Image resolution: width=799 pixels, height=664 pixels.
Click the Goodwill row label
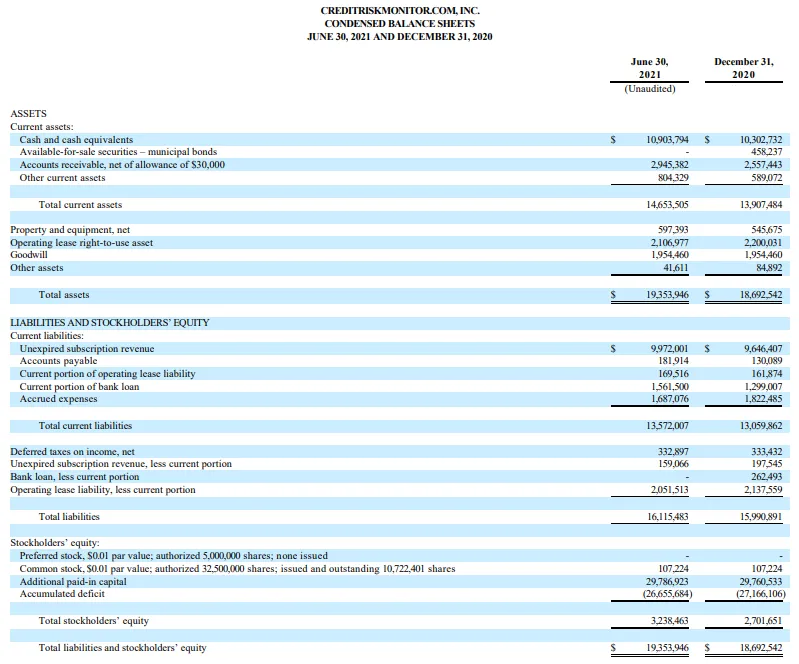click(x=29, y=255)
